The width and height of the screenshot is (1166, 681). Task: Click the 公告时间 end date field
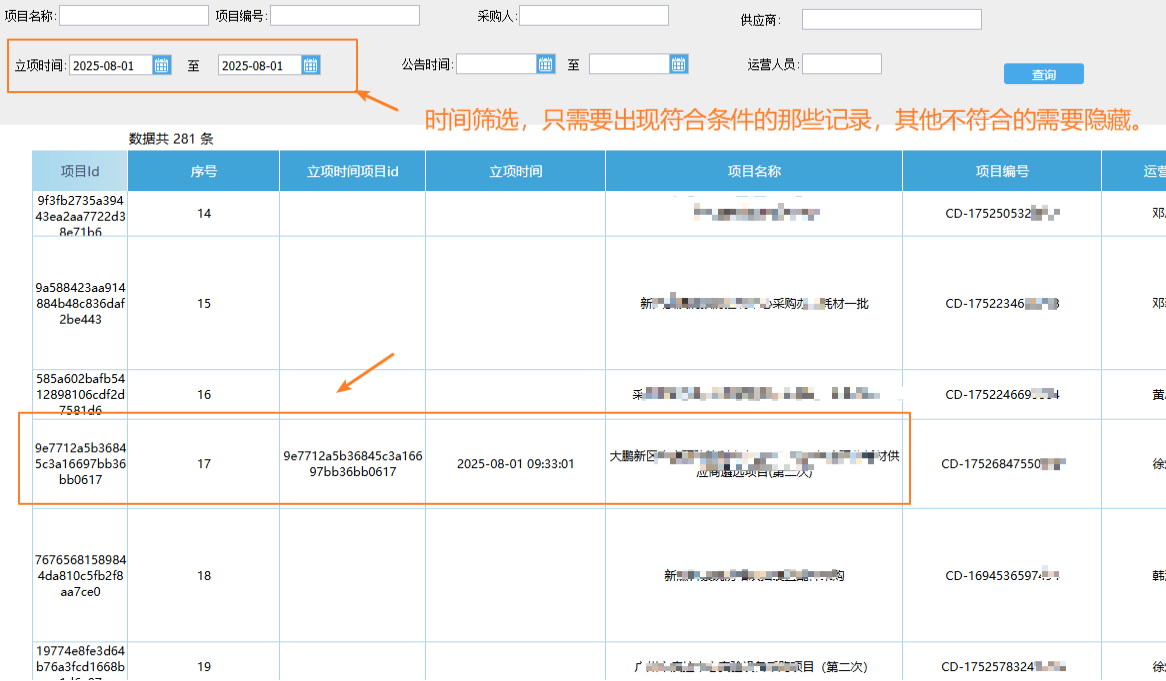630,65
